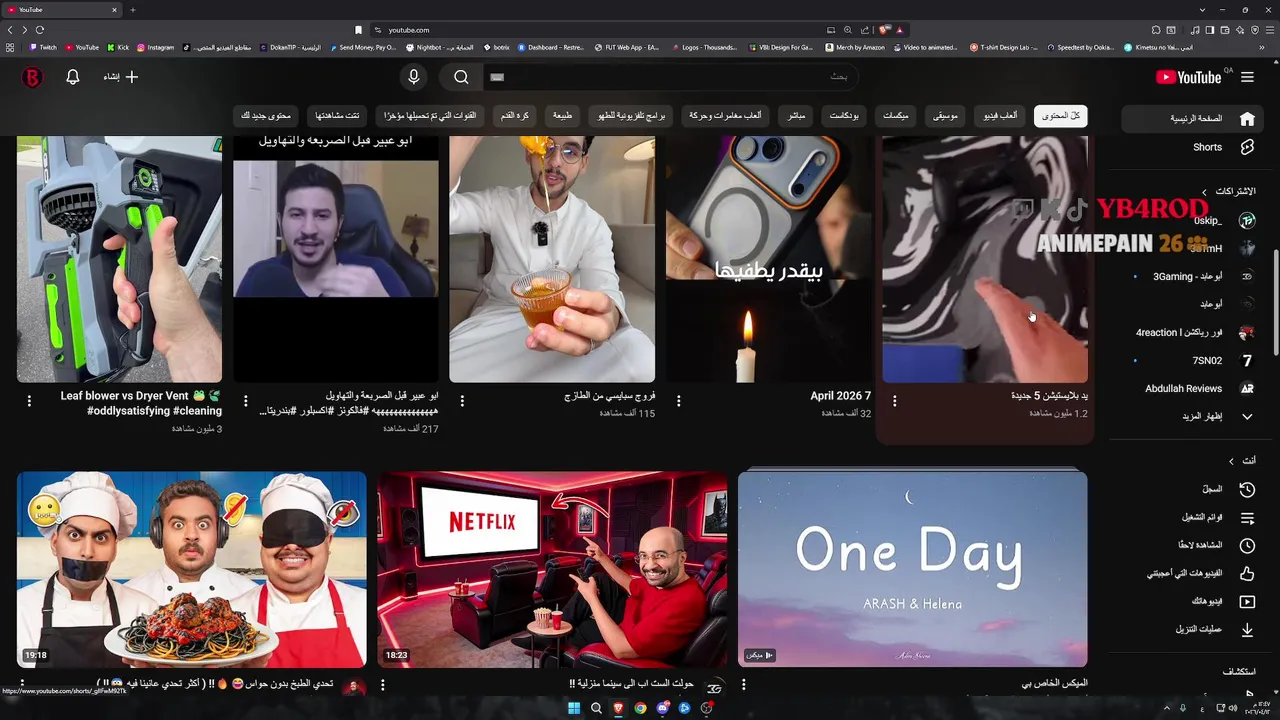Screen dimensions: 1280x720
Task: Open the red account avatar menu
Action: tap(32, 77)
